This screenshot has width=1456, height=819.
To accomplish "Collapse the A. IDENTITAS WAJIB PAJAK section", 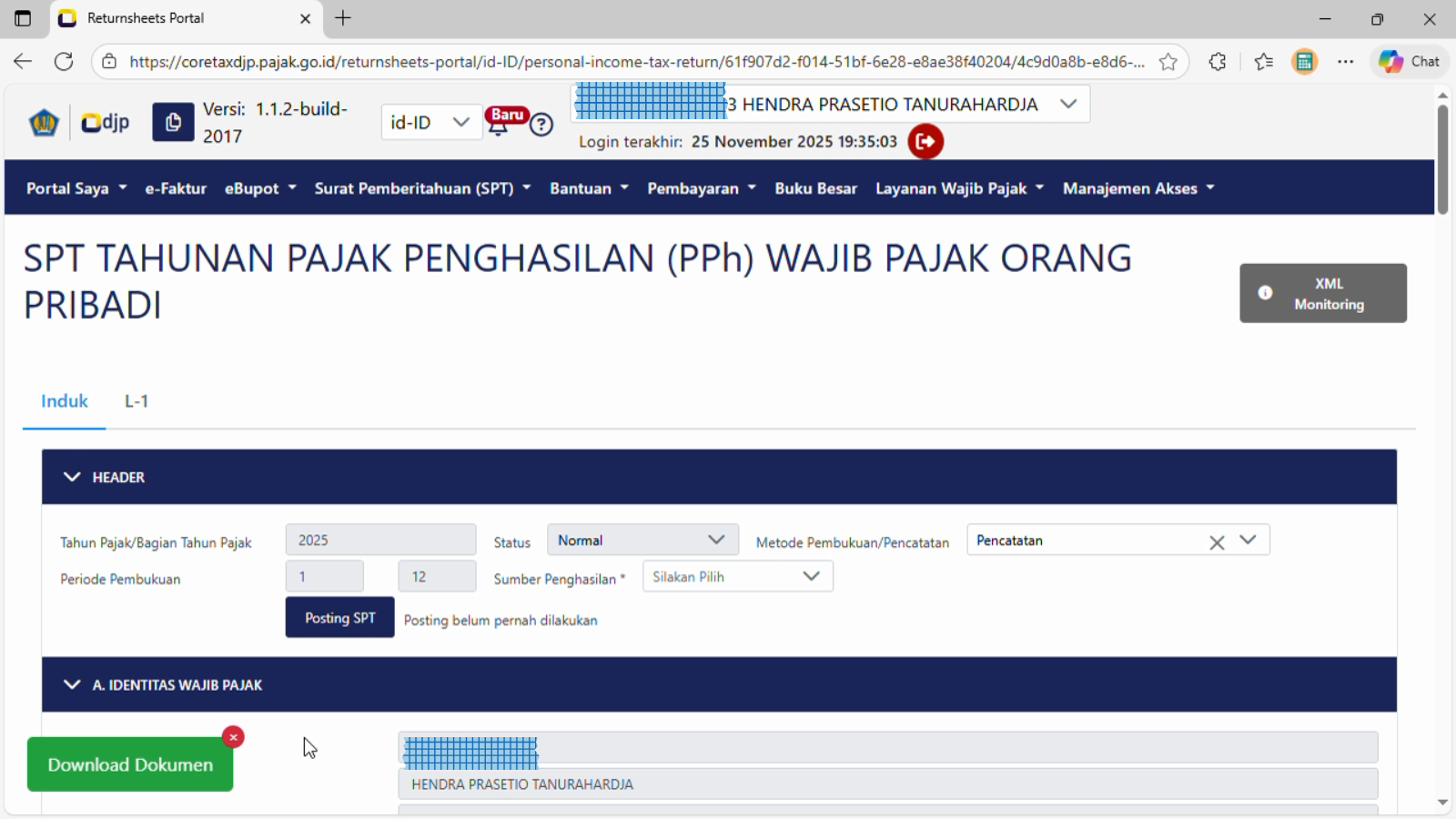I will point(72,685).
